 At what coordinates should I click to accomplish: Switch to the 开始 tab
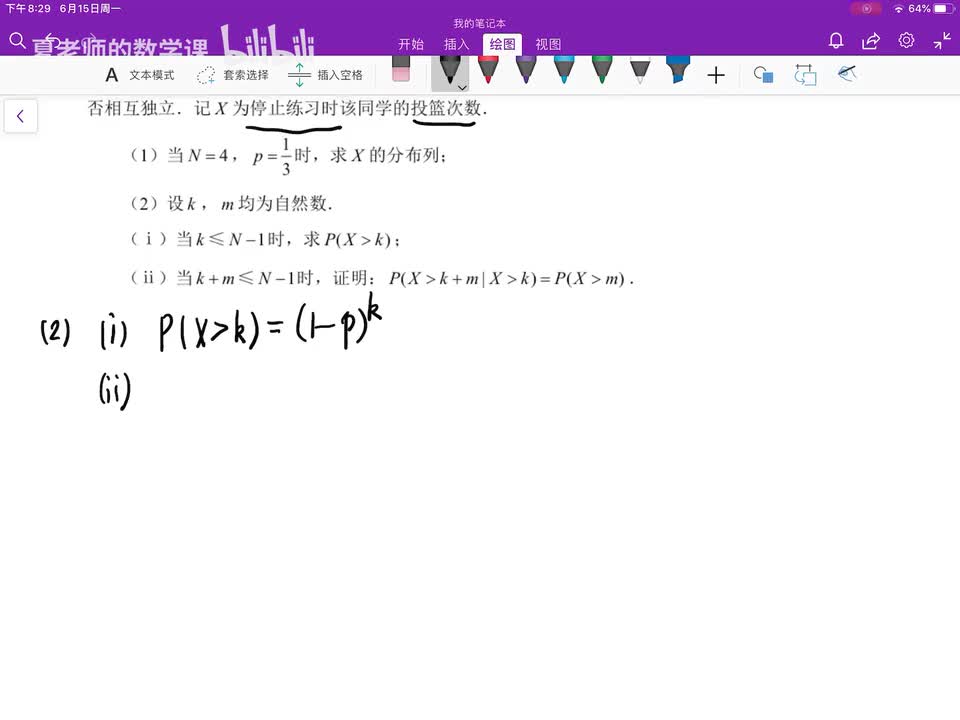click(411, 44)
